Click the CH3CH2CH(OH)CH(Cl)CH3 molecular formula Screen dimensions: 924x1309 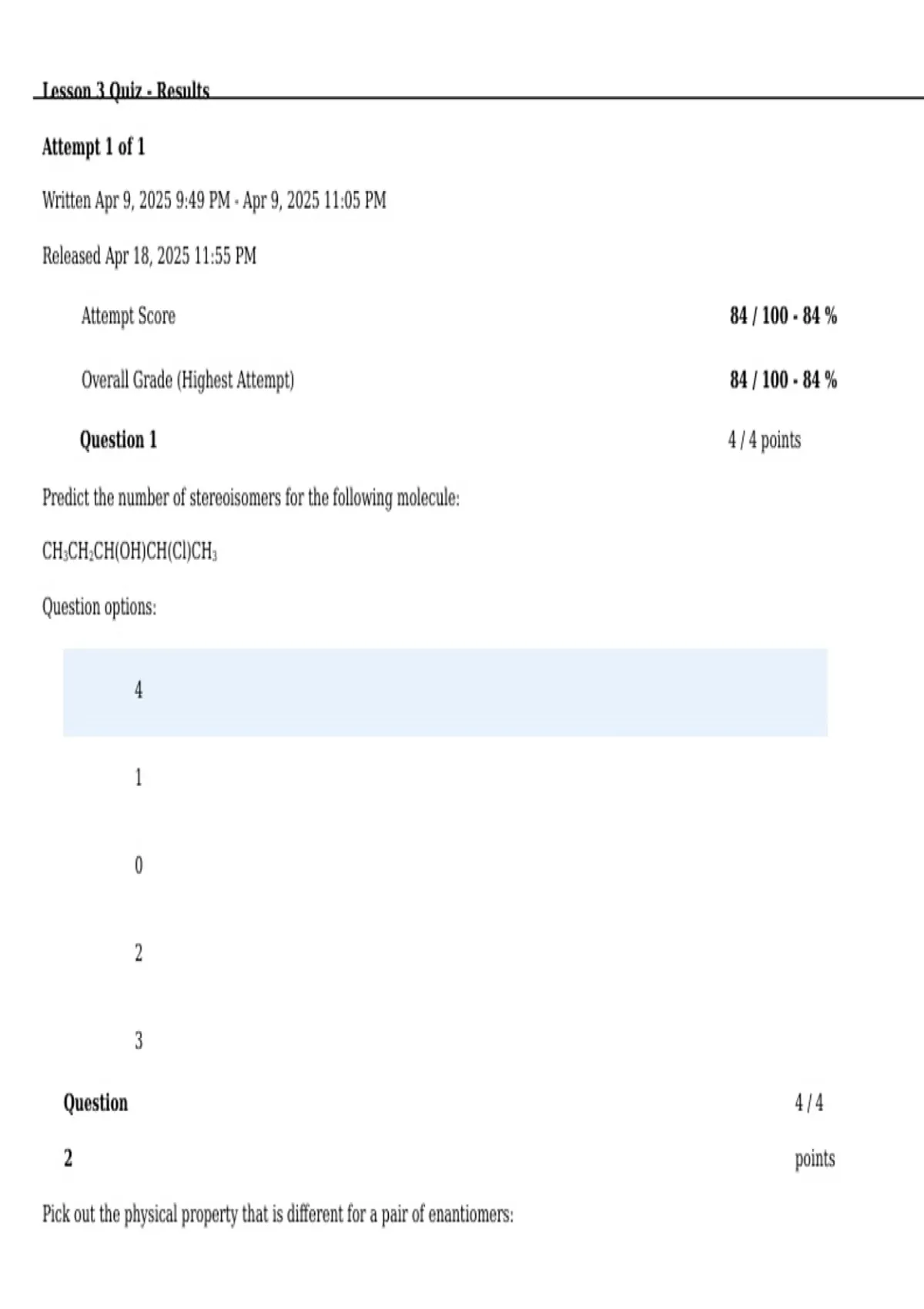pos(129,552)
